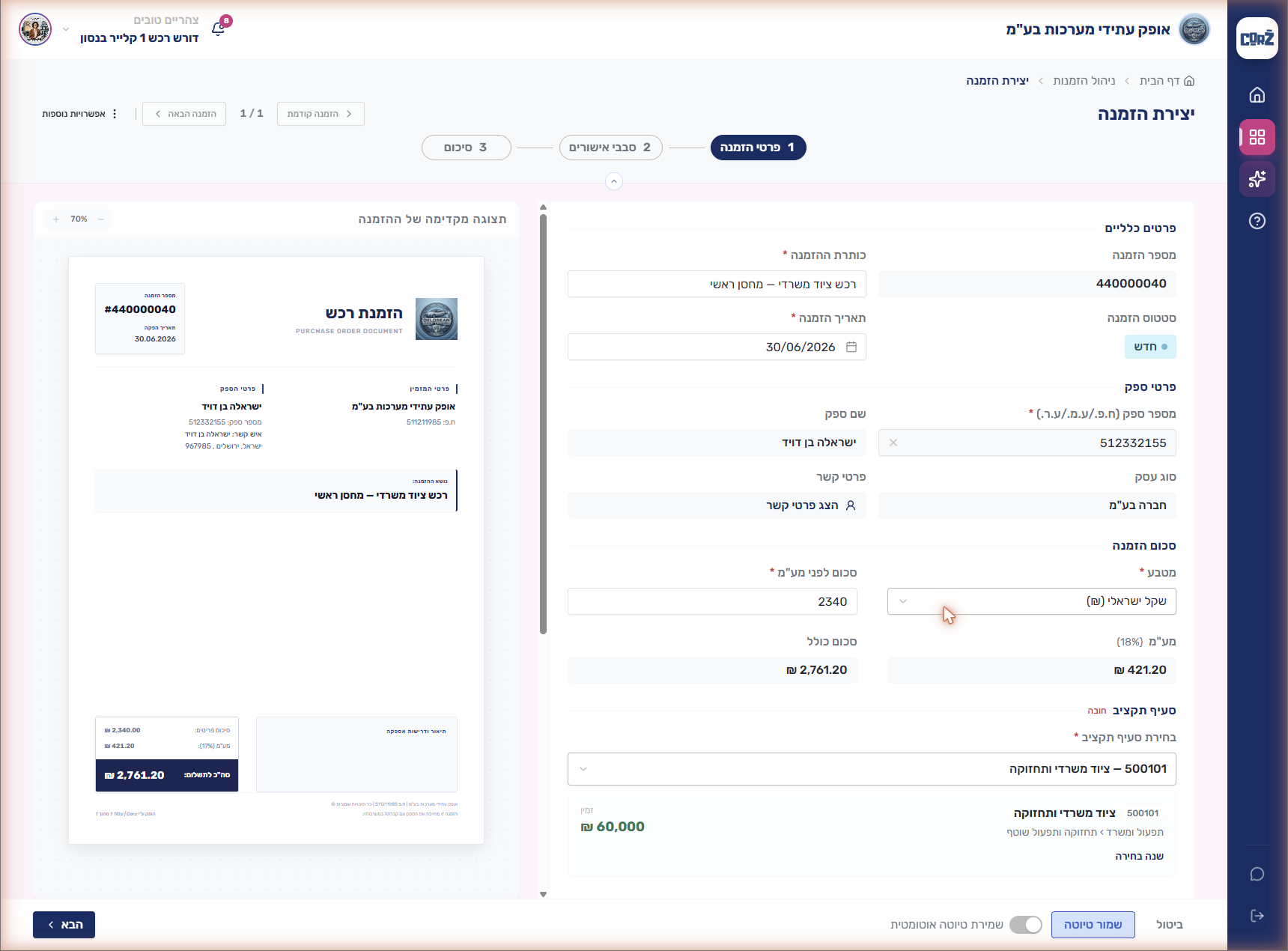This screenshot has width=1288, height=951.
Task: Open the user menu chevron near the avatar
Action: click(66, 29)
